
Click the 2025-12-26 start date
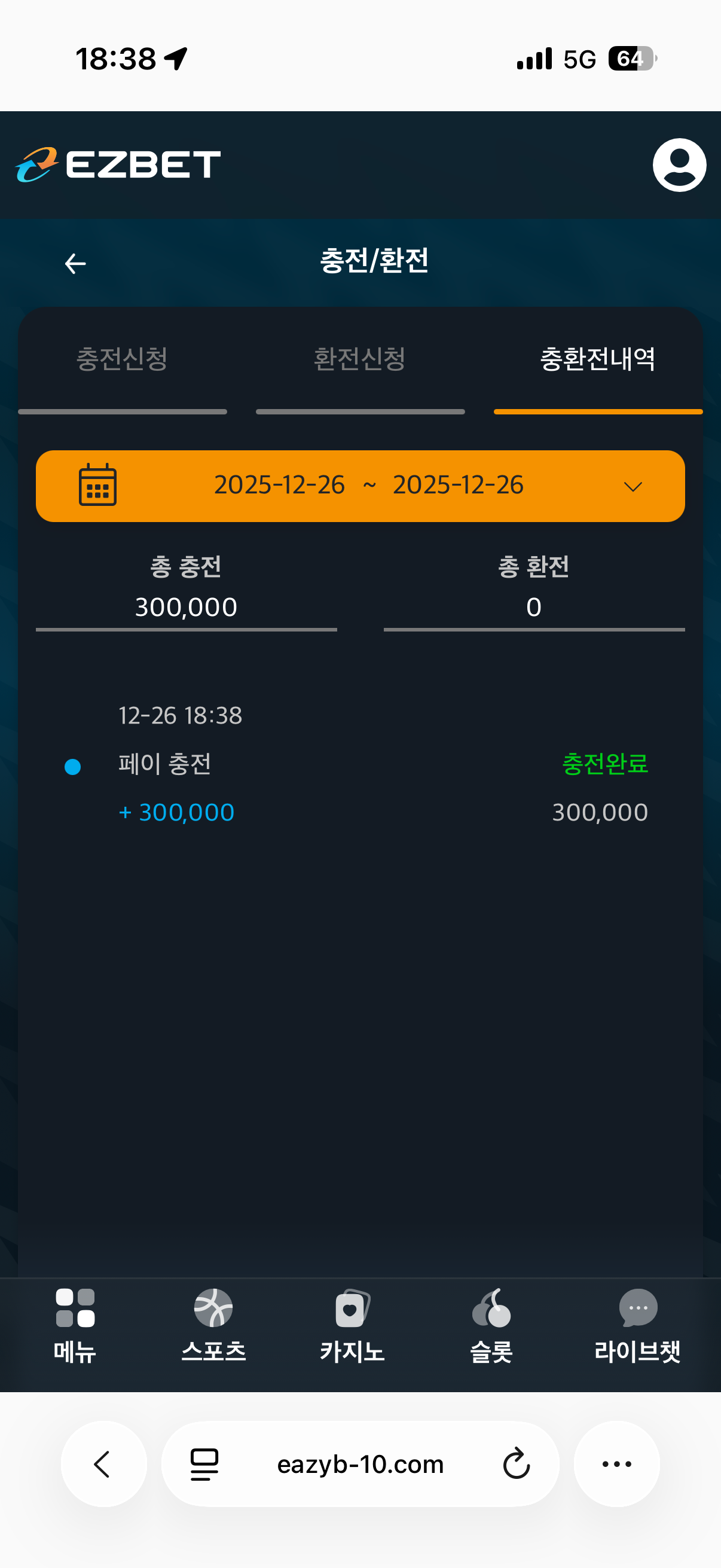279,485
